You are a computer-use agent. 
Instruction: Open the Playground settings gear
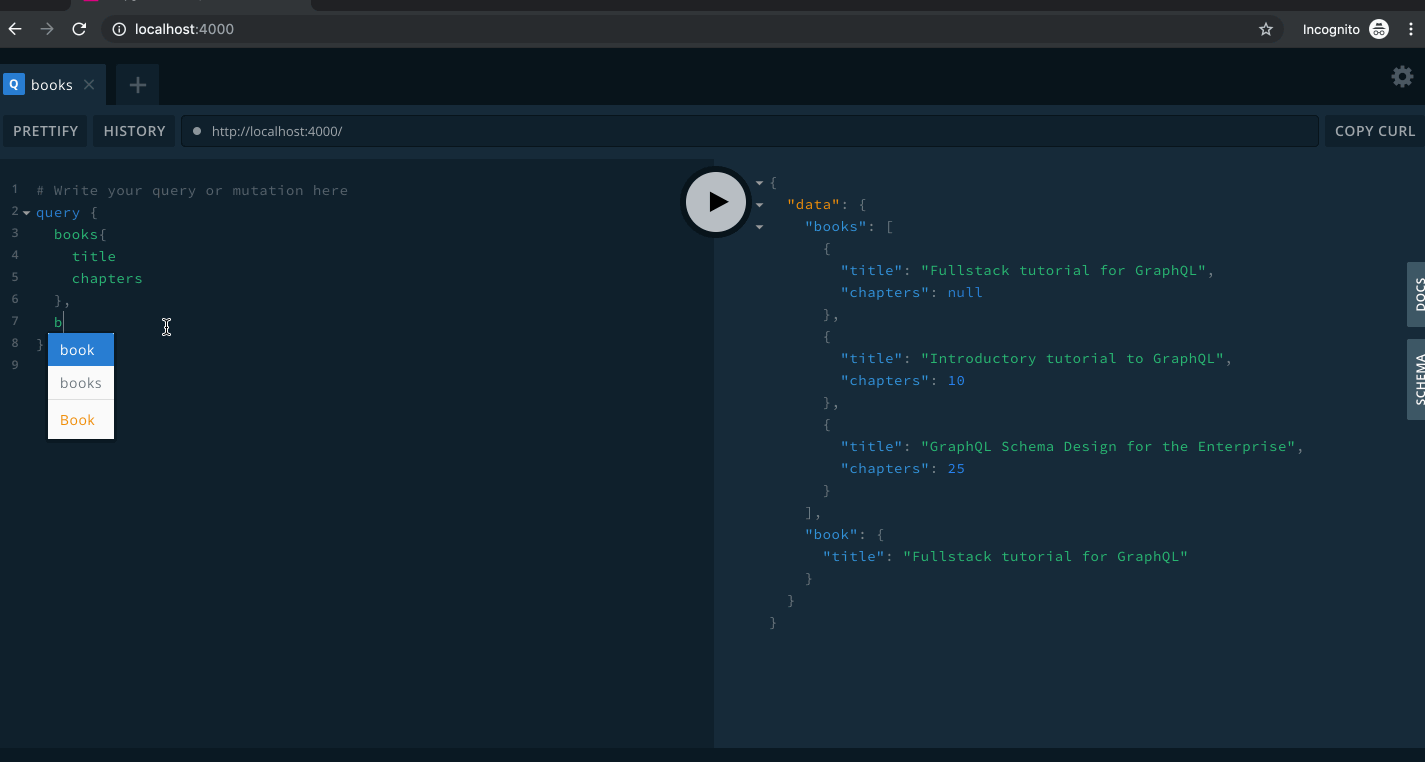1401,76
